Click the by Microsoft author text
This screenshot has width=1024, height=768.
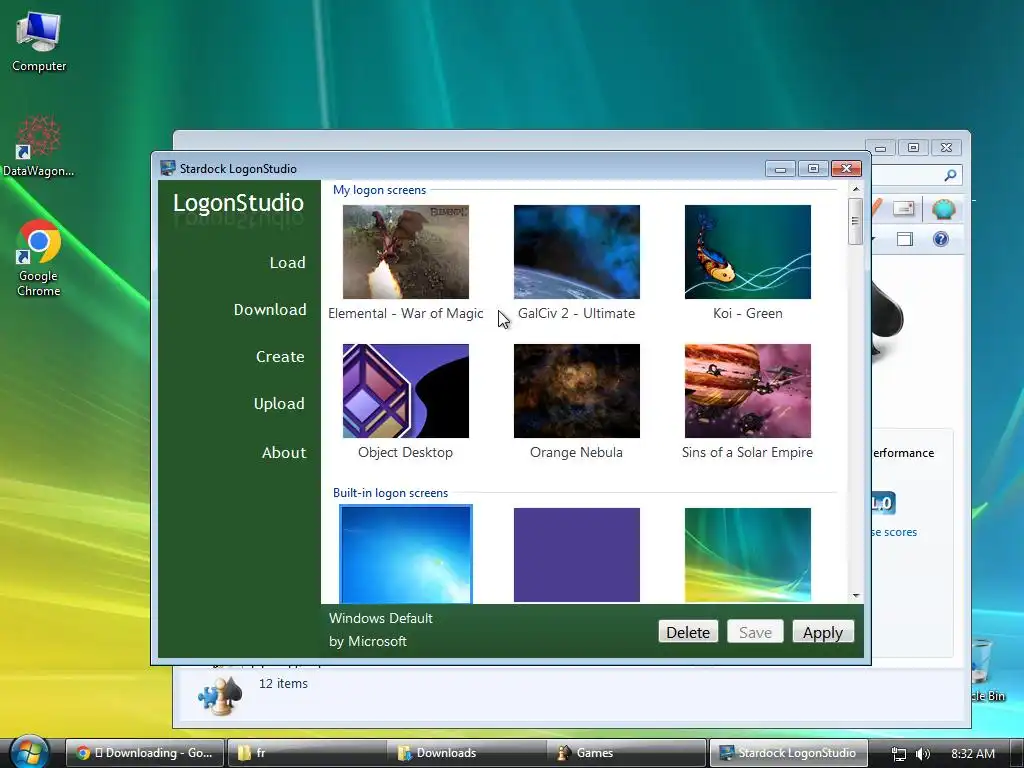(368, 641)
